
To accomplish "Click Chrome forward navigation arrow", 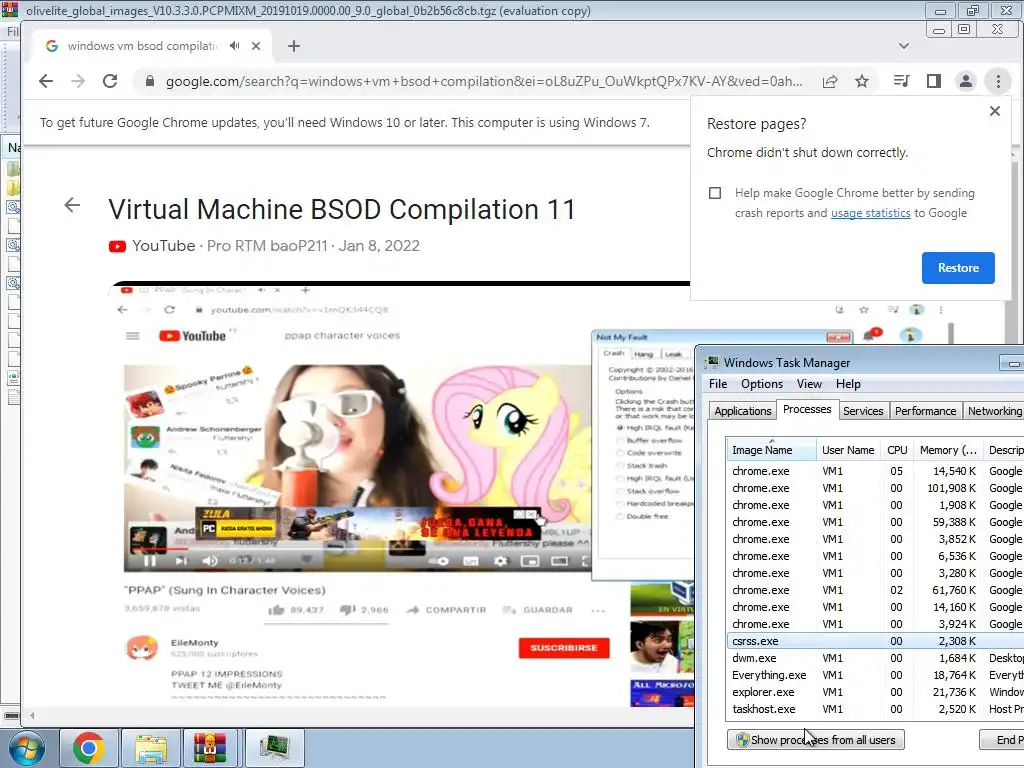I will (x=78, y=81).
